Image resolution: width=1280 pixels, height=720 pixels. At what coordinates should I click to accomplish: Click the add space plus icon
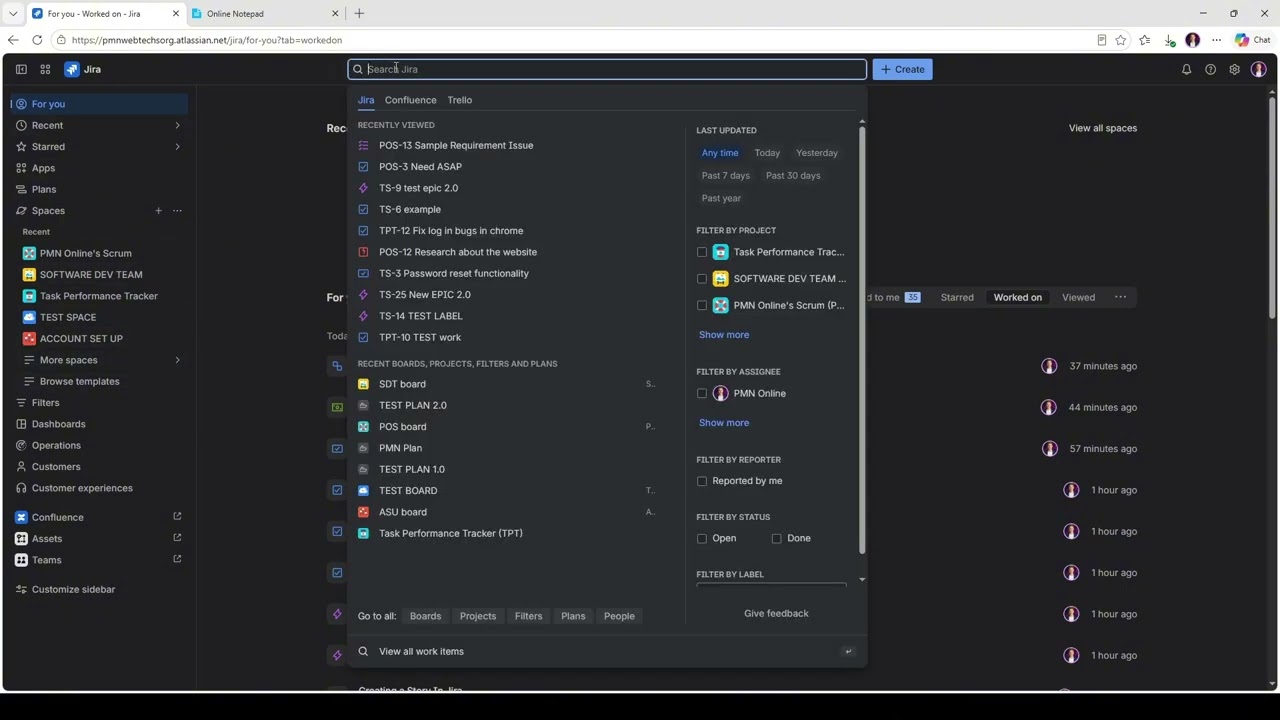click(x=158, y=210)
